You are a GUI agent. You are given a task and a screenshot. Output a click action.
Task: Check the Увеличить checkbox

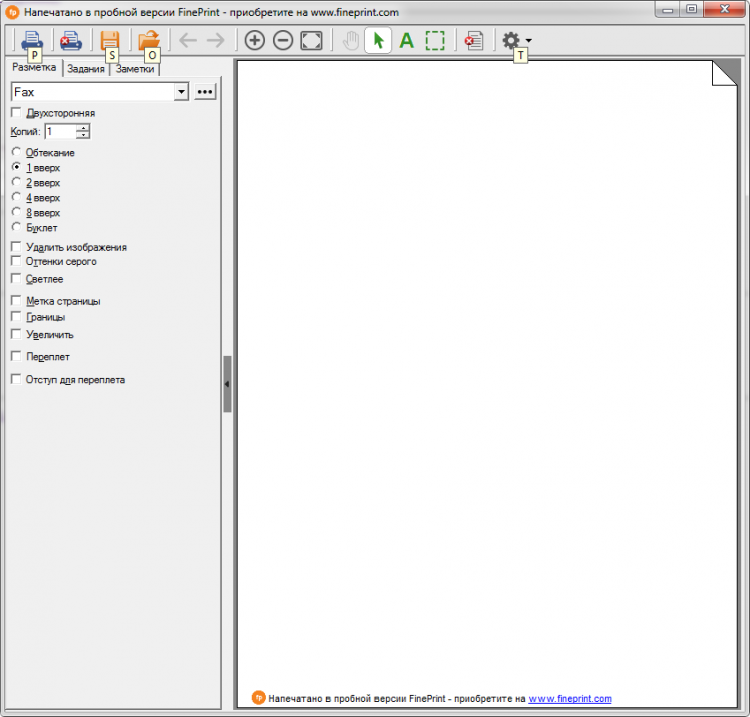(x=16, y=334)
